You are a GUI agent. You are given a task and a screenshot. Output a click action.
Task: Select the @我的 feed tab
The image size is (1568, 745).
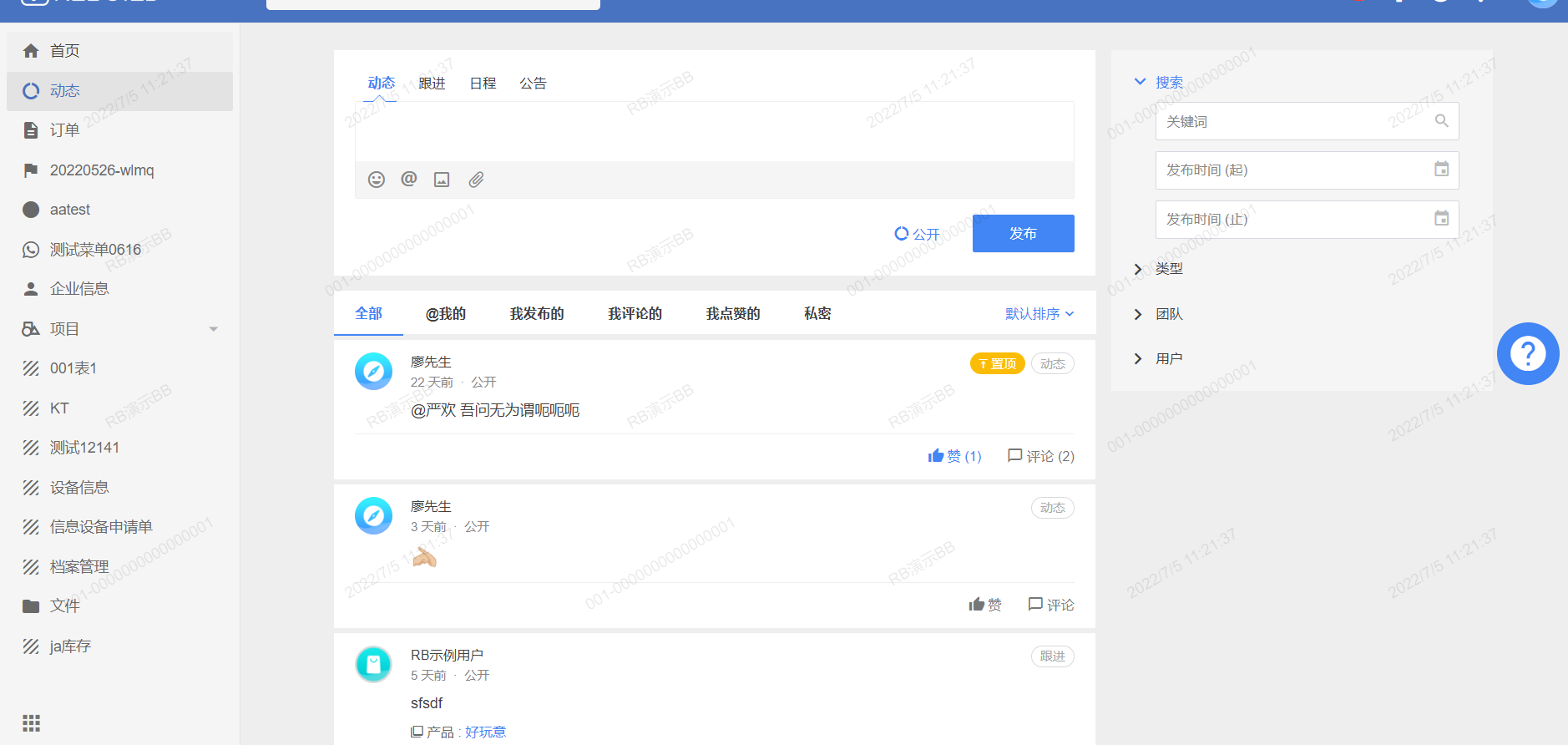pyautogui.click(x=446, y=314)
